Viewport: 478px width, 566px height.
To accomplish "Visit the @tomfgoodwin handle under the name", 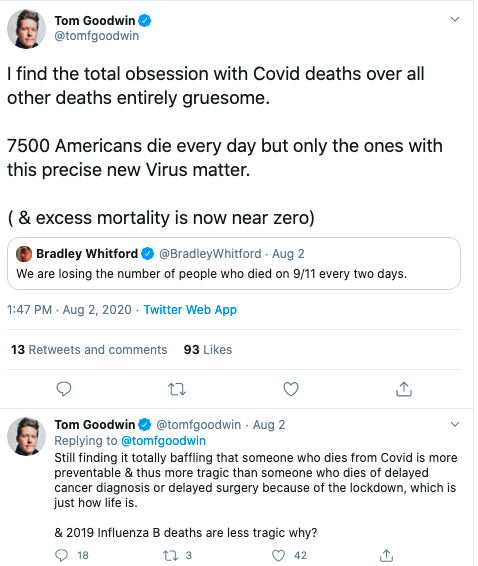I will (x=96, y=36).
